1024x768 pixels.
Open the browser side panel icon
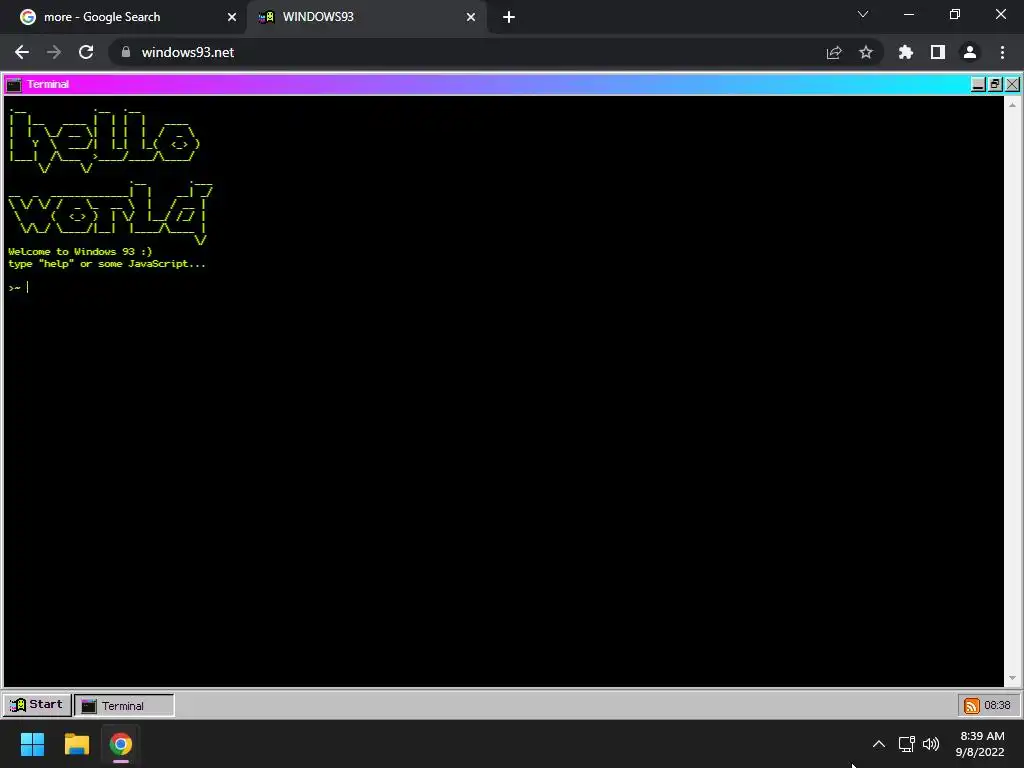point(938,52)
